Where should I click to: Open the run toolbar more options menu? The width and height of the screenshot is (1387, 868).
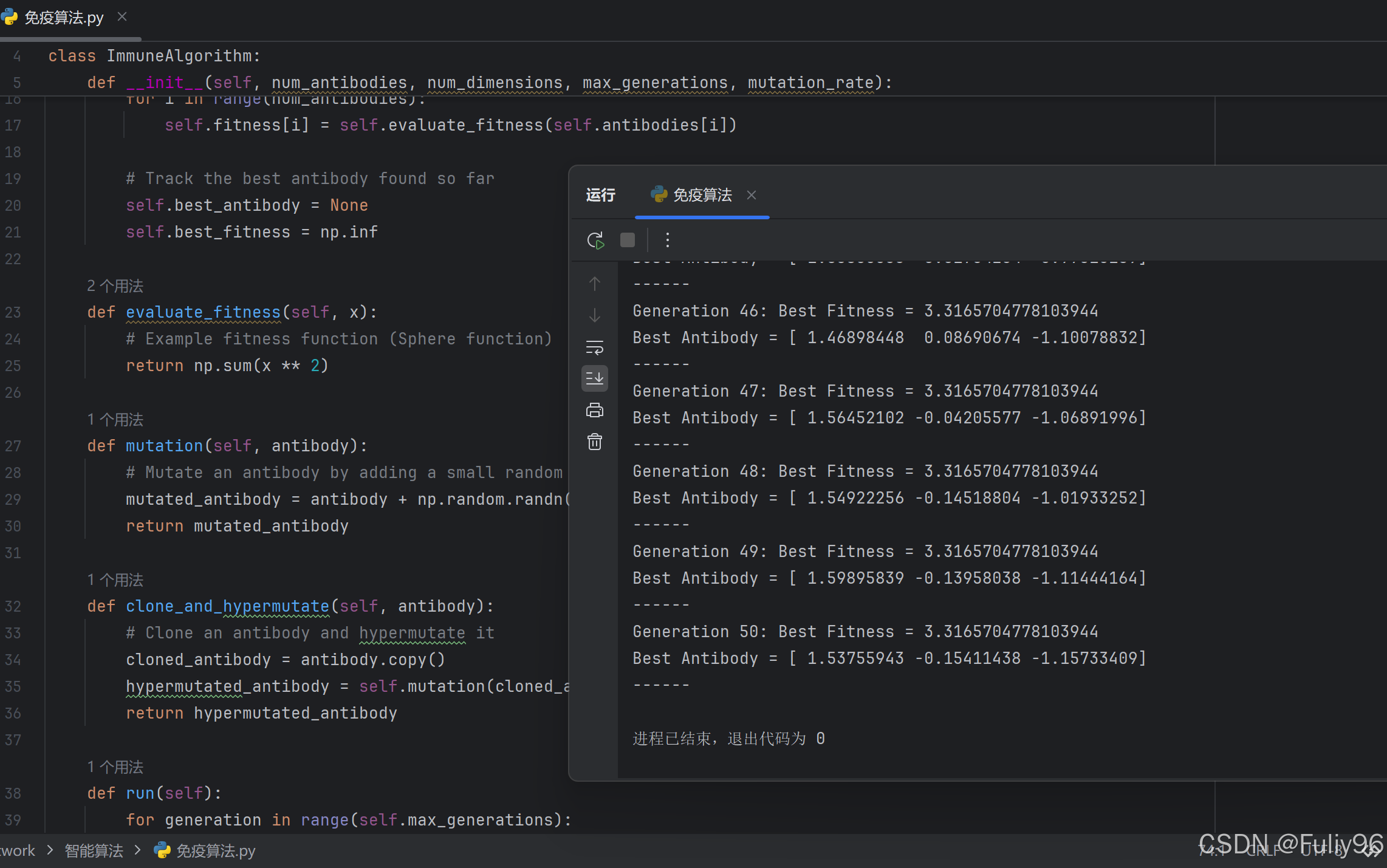point(668,240)
